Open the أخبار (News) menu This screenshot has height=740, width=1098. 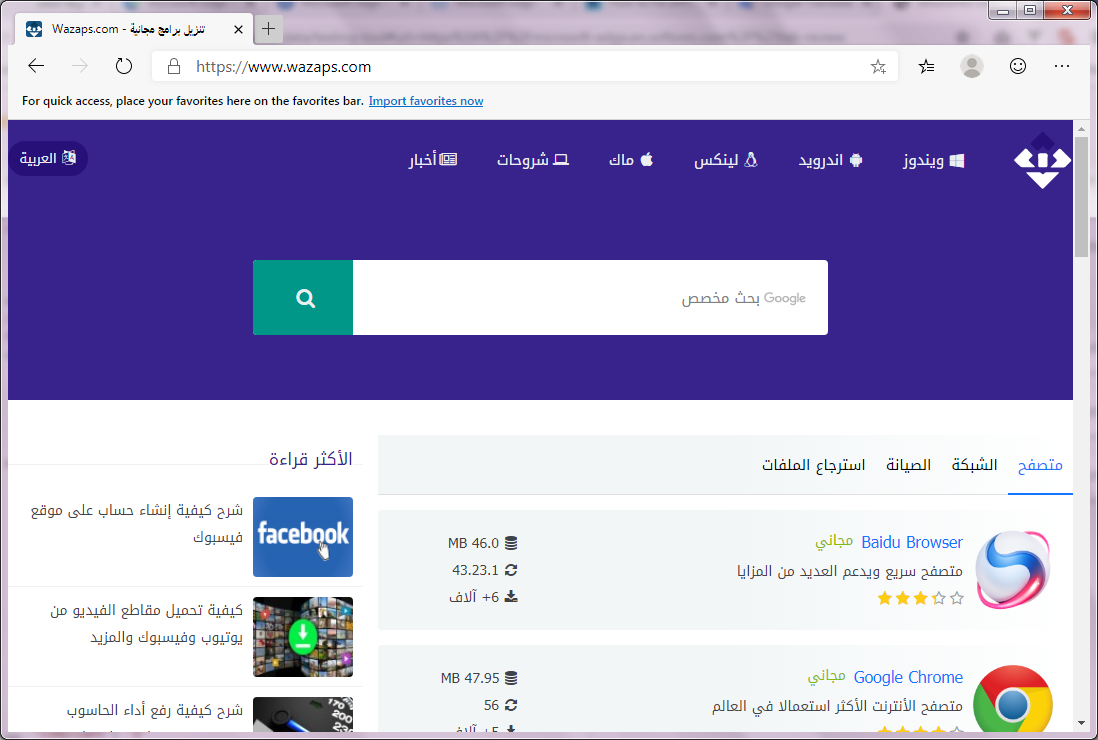coord(433,160)
